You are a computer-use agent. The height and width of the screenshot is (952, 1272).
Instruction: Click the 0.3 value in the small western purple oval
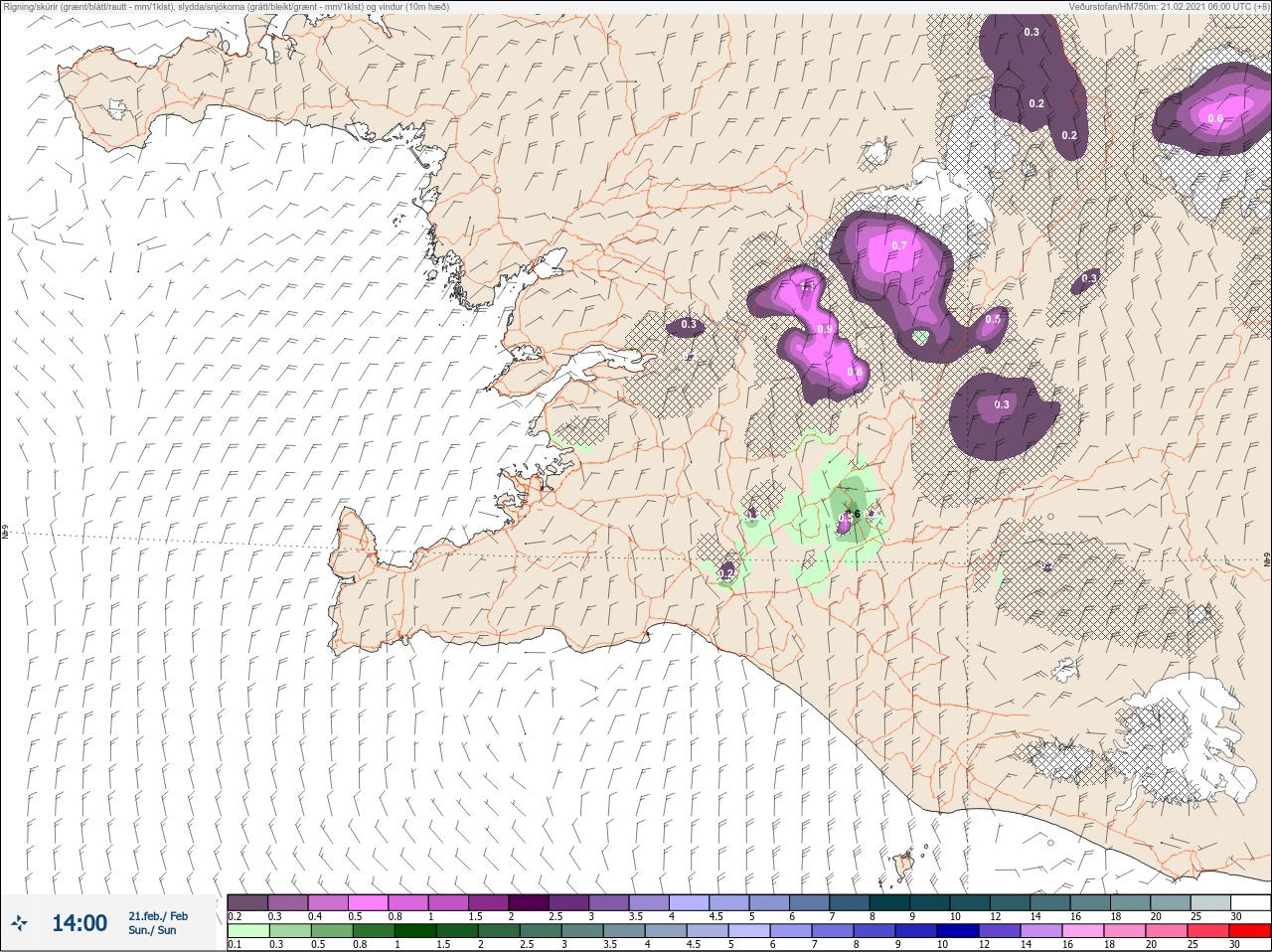coord(689,325)
